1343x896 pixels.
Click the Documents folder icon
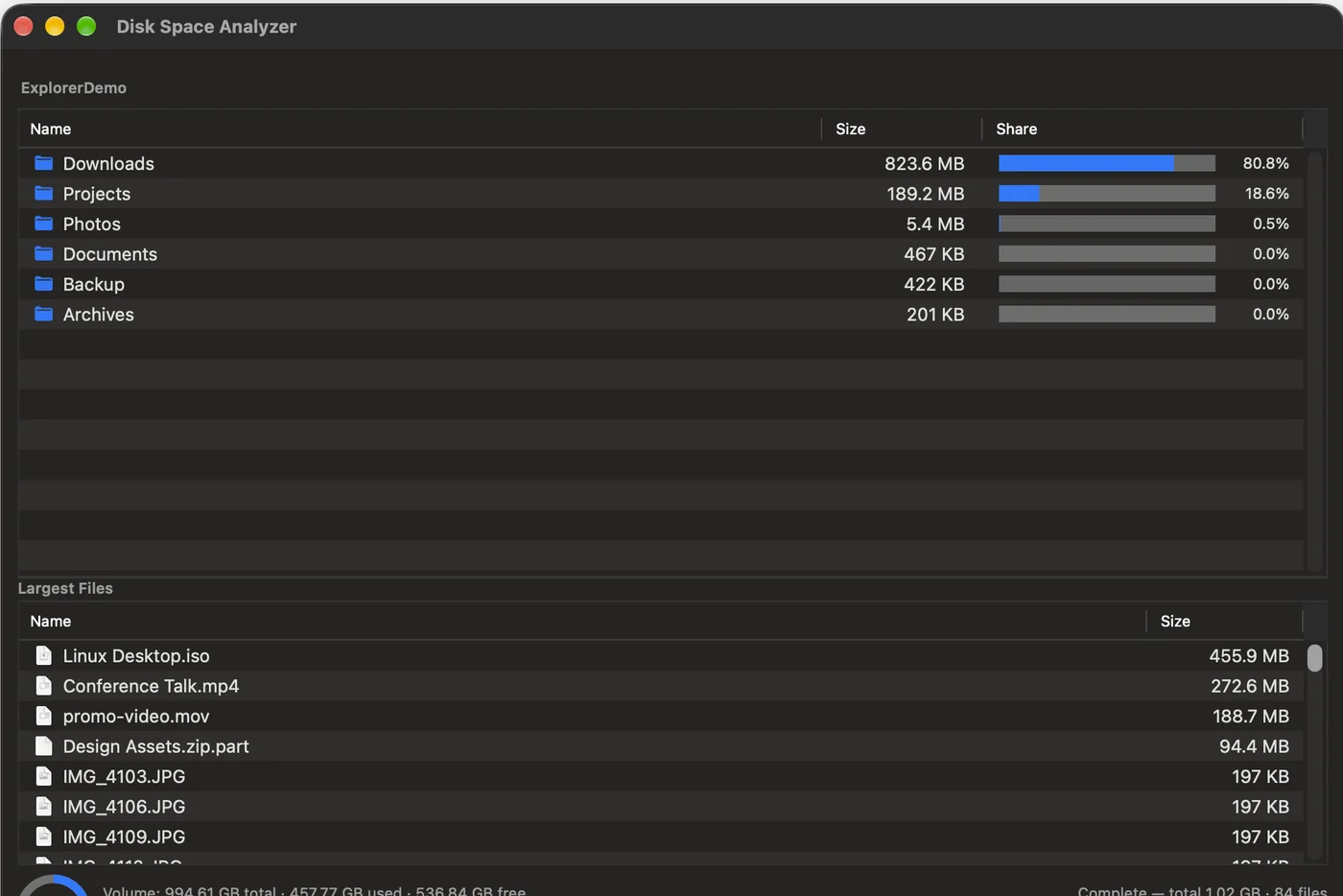tap(43, 254)
